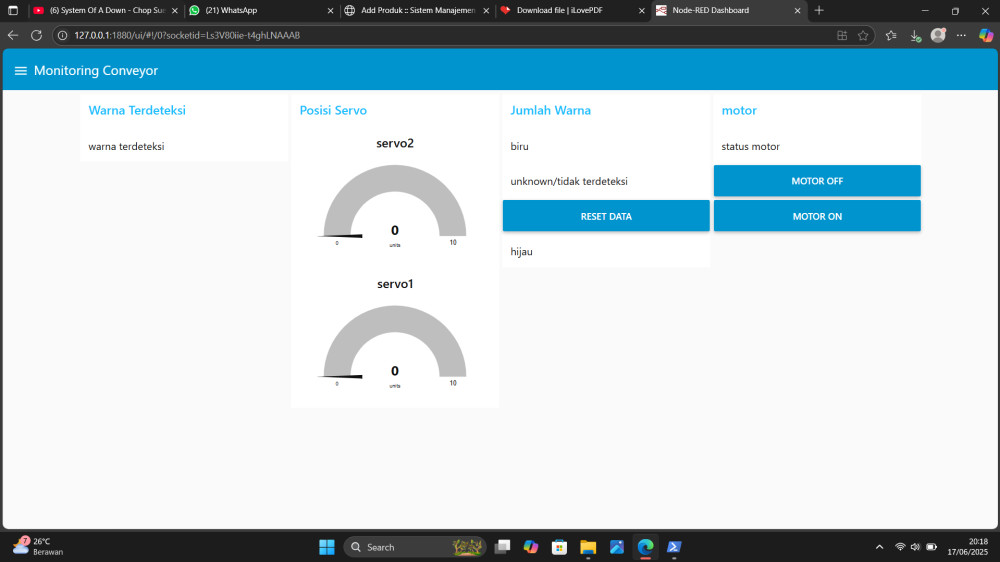Open browser downloads icon
The image size is (1000, 562).
tap(915, 36)
